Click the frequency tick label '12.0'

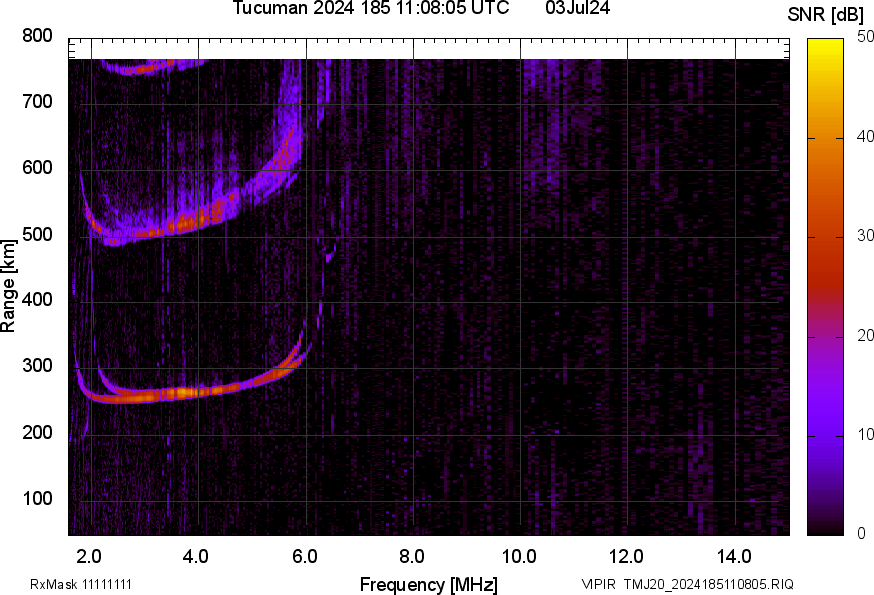click(627, 556)
